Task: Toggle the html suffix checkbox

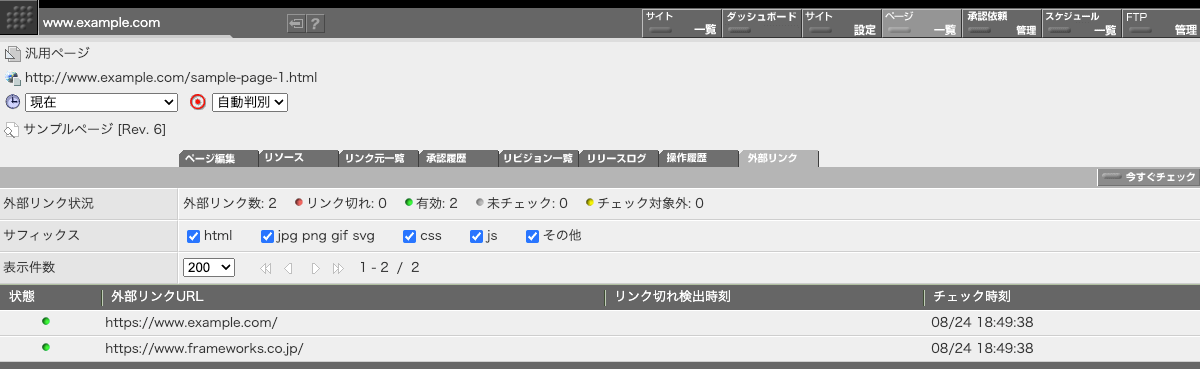Action: point(194,236)
